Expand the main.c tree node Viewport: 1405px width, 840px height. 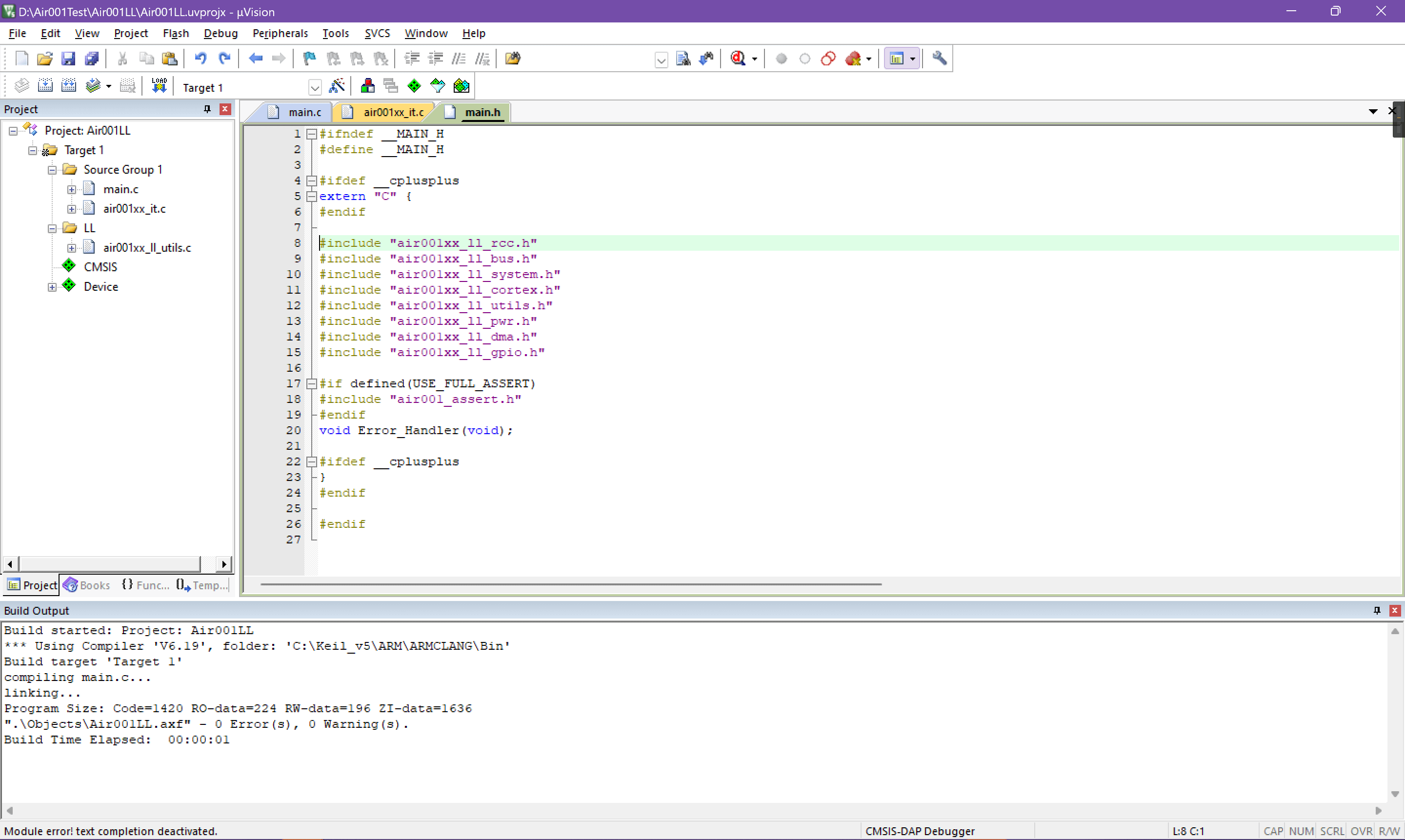pyautogui.click(x=71, y=190)
